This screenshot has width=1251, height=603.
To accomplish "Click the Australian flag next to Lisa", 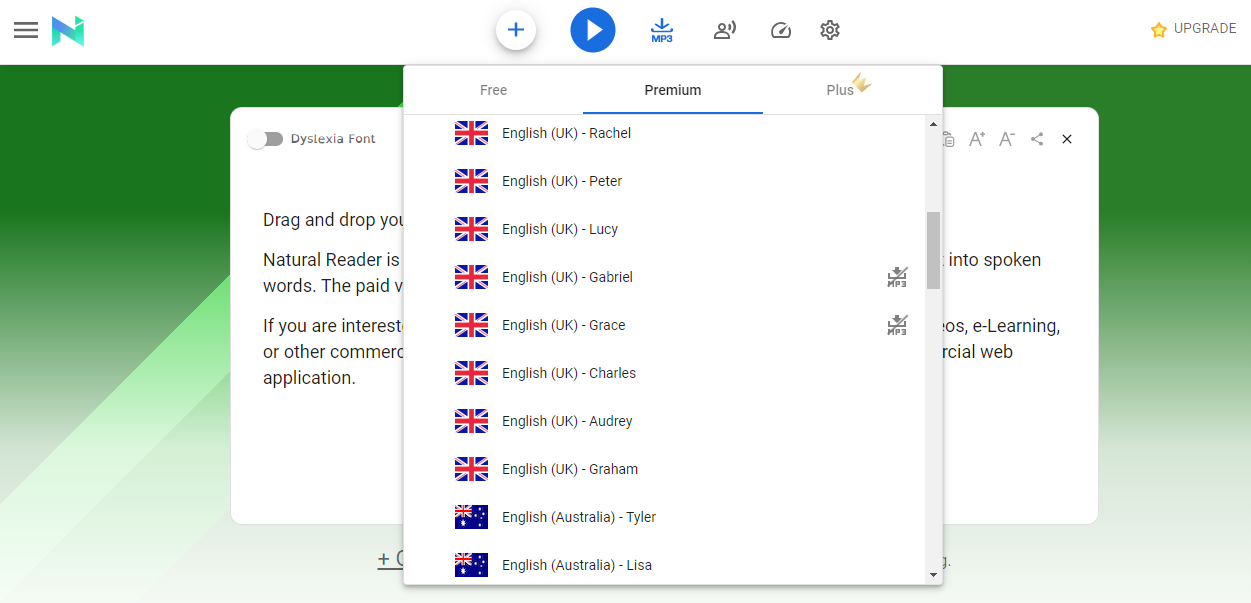I will tap(471, 565).
